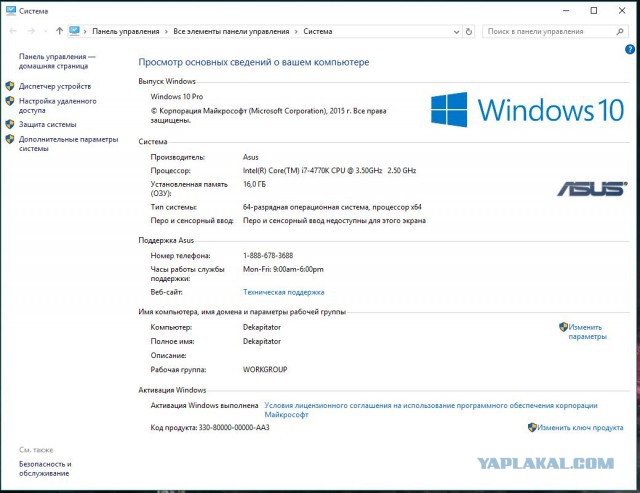Screen dimensions: 640x493
Task: Click workgroup value 'WORKGROUP'
Action: click(265, 369)
